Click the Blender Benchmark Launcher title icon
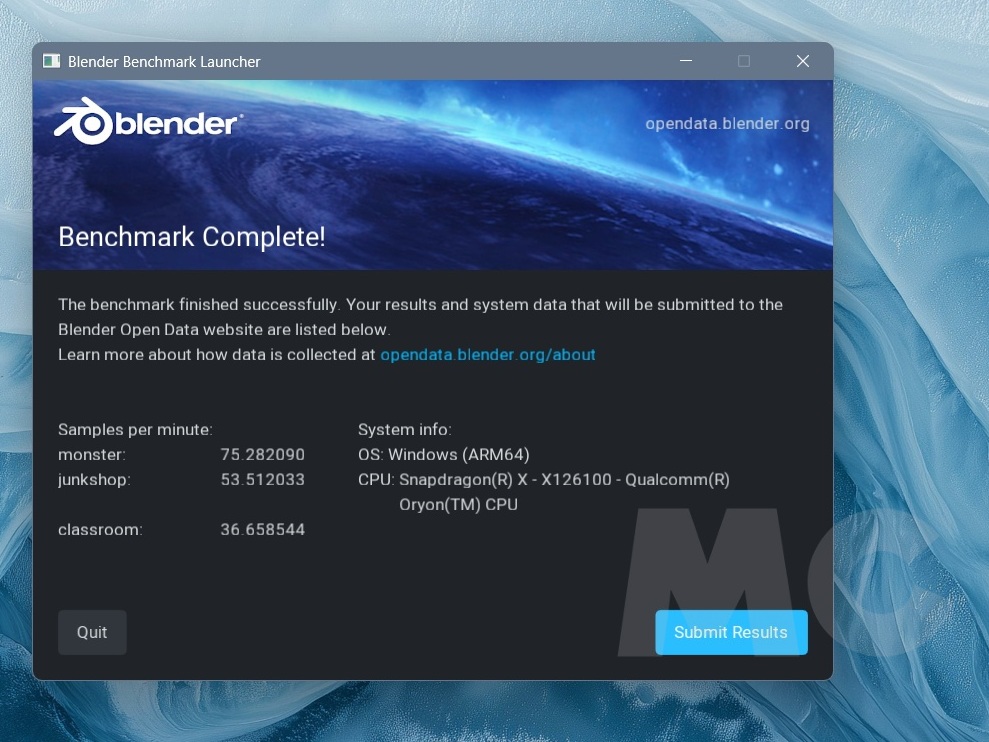Viewport: 989px width, 742px height. tap(51, 61)
